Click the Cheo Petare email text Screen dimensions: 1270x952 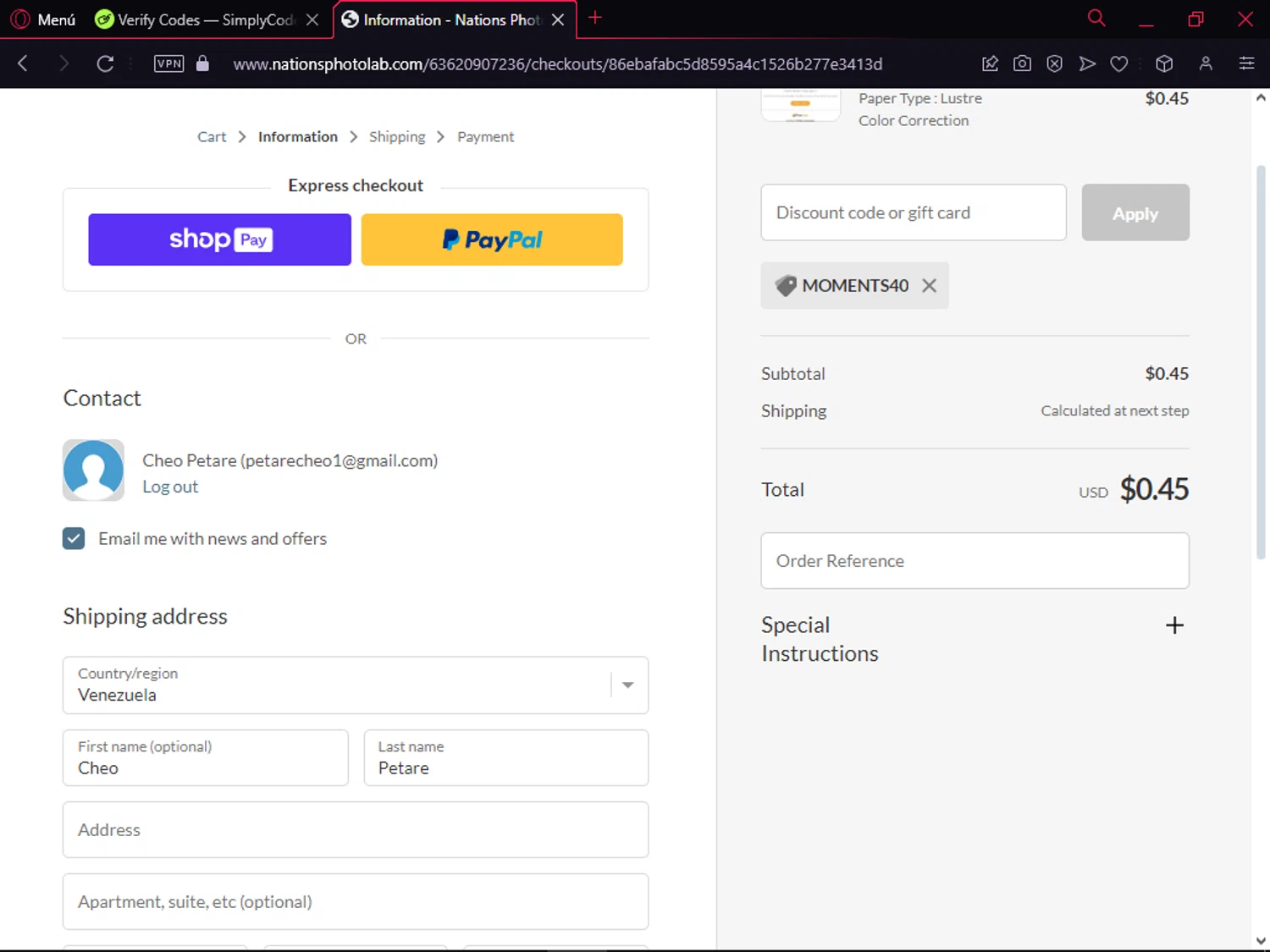click(x=290, y=460)
